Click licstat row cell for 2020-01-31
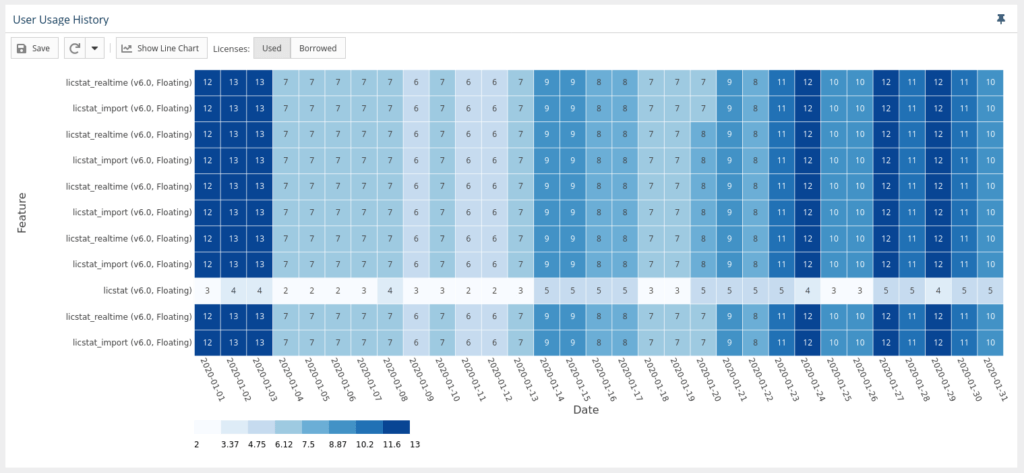The width and height of the screenshot is (1024, 473). click(x=991, y=291)
